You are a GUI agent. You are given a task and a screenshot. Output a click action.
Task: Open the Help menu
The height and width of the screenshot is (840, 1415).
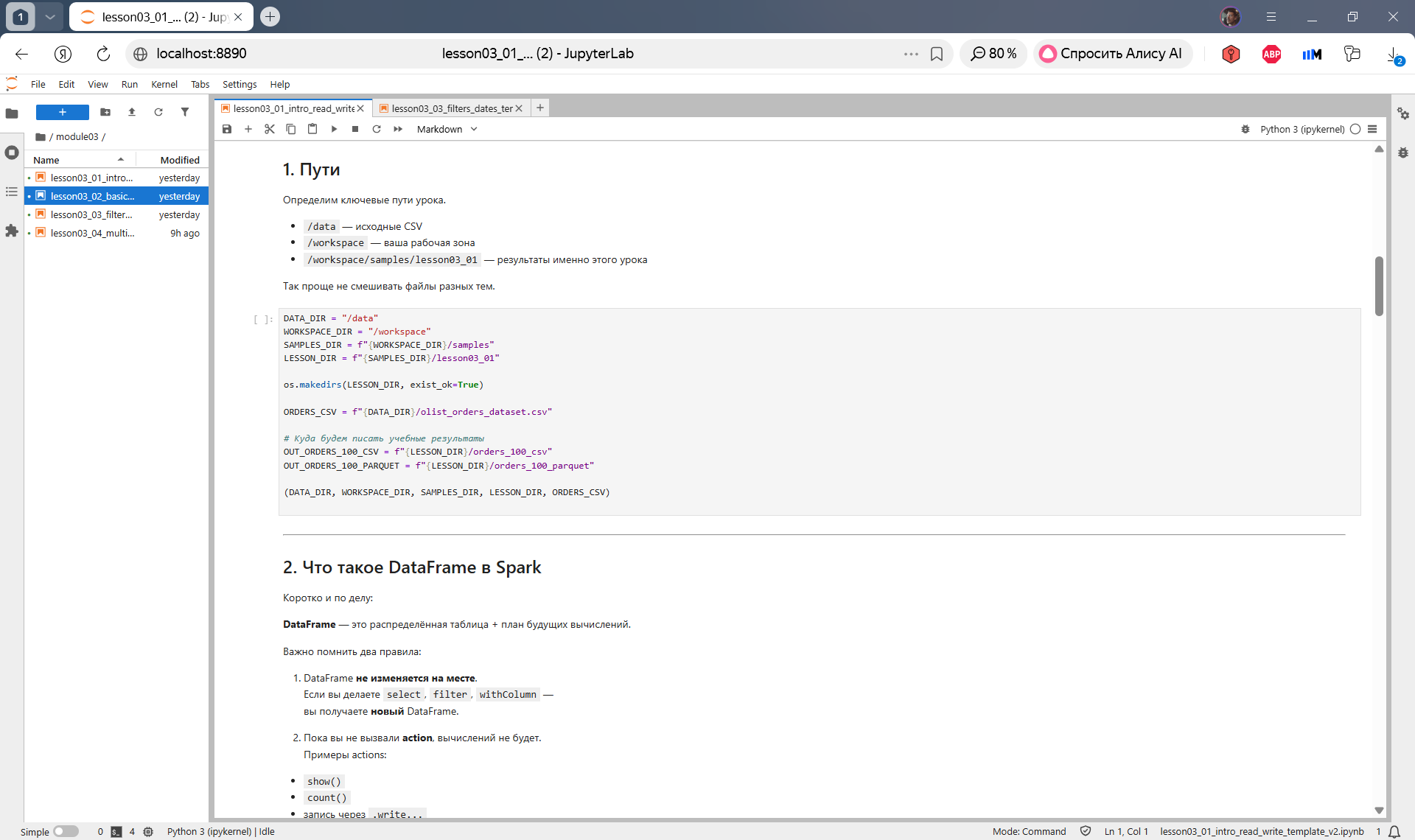point(280,84)
